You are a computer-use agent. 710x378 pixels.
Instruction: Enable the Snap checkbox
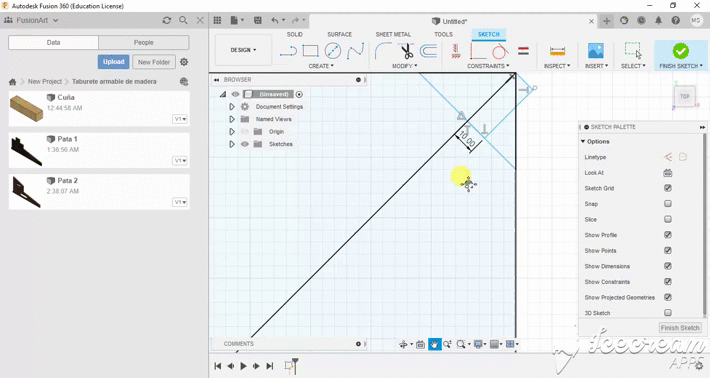pyautogui.click(x=668, y=204)
